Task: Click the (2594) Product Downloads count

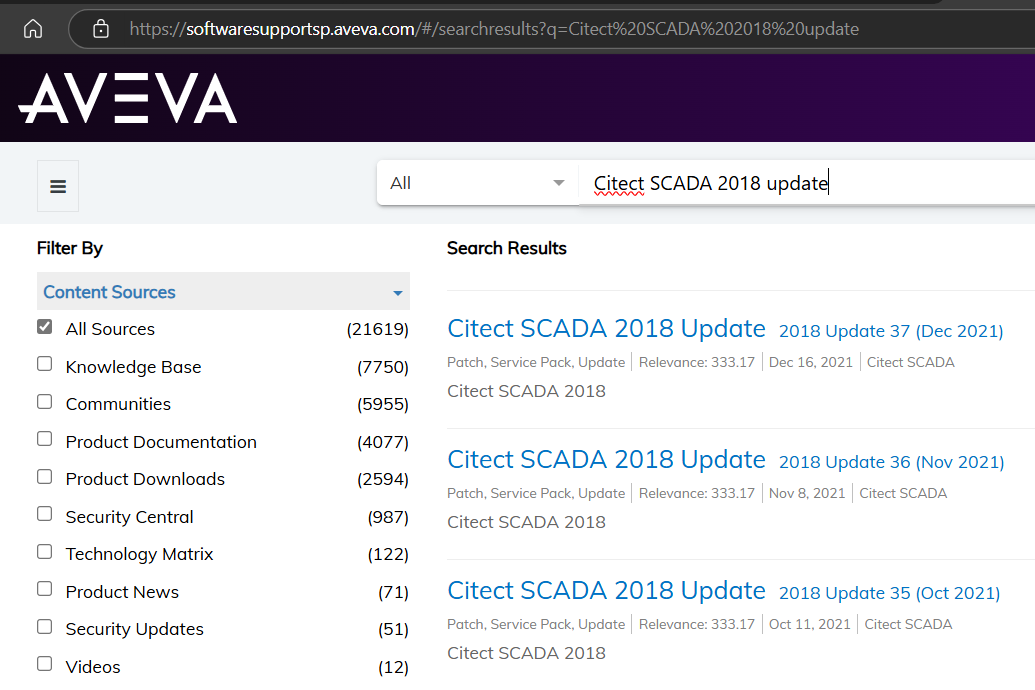Action: (383, 479)
